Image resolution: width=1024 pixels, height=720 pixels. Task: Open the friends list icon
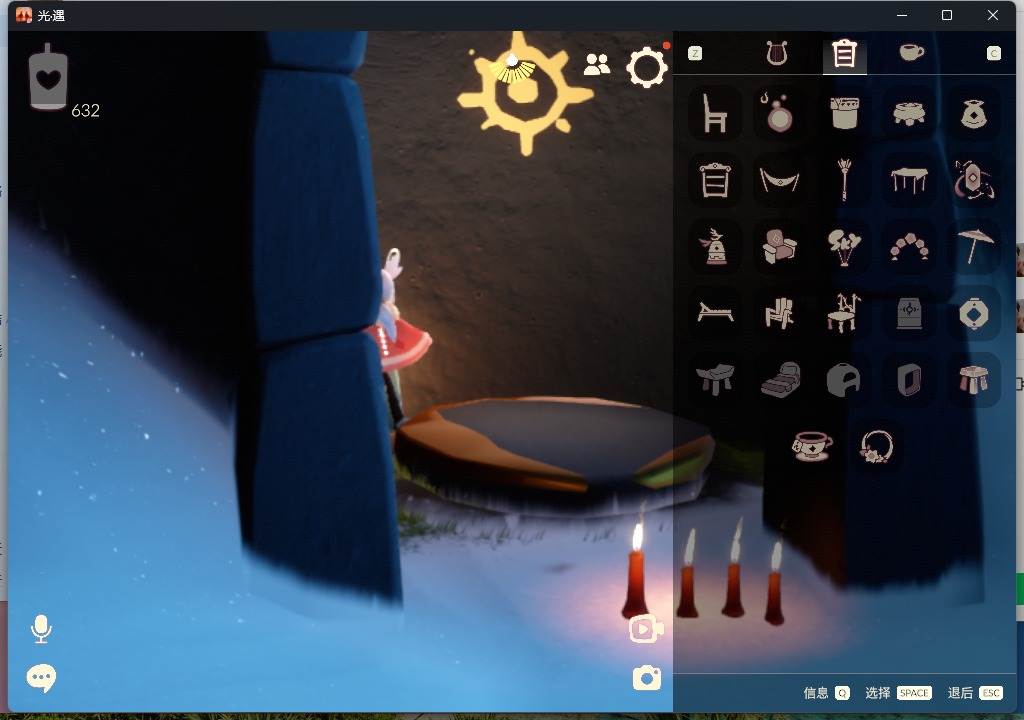(596, 64)
